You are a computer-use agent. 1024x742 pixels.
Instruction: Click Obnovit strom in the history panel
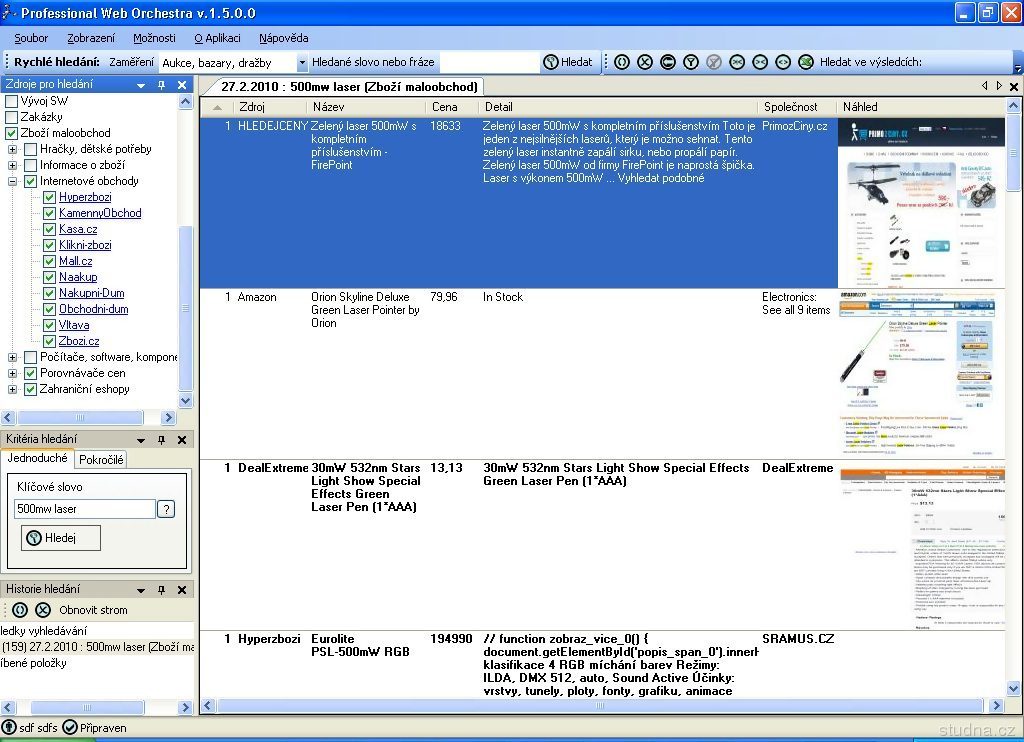[x=93, y=610]
